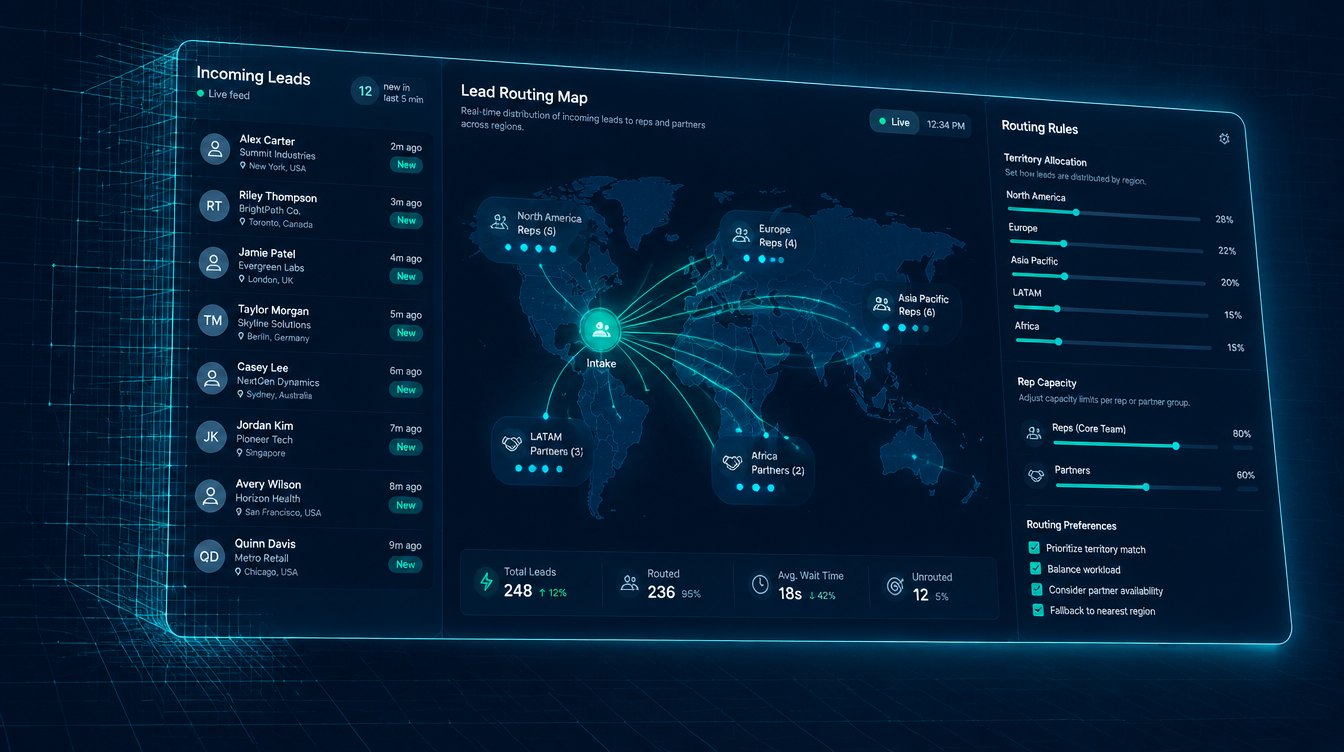This screenshot has width=1344, height=752.
Task: Adjust the Asia Pacific allocation slider
Action: (1109, 278)
